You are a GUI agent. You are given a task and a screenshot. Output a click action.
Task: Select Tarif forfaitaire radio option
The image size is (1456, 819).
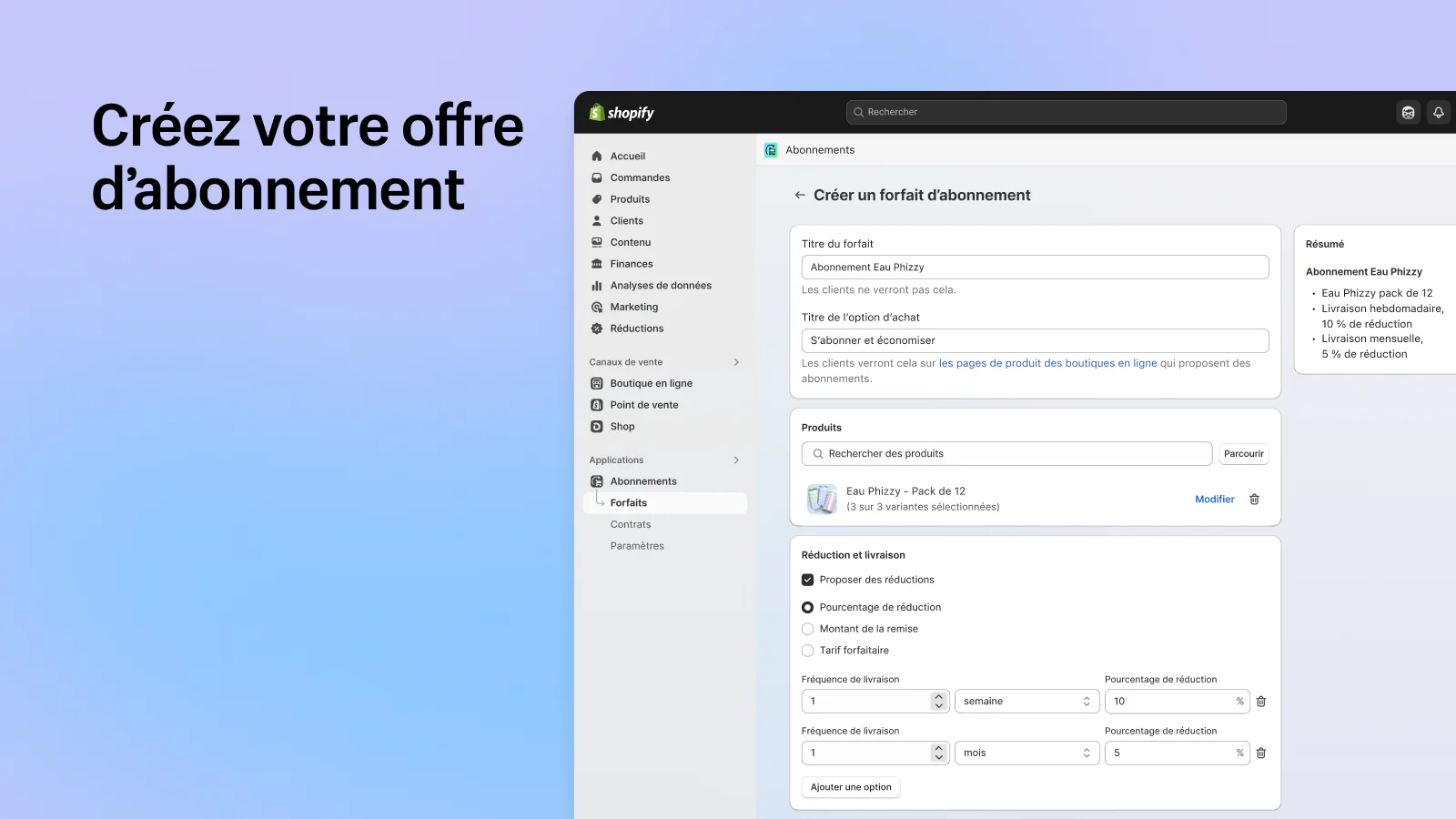tap(807, 651)
